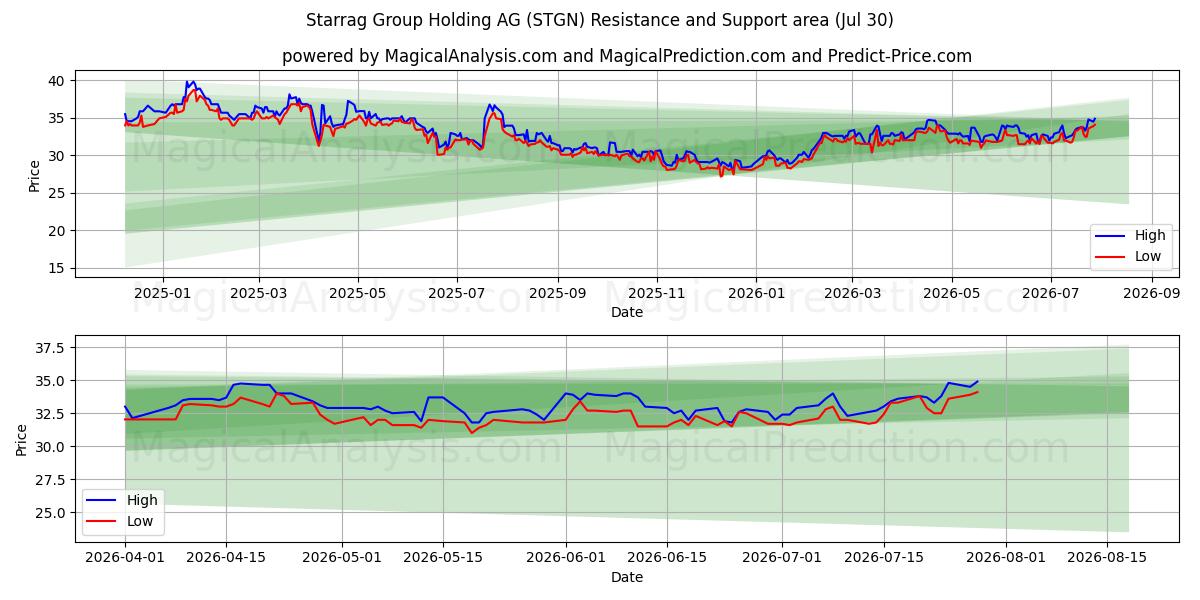Click the top chart x-axis label 2026-07
The height and width of the screenshot is (600, 1200).
1050,294
